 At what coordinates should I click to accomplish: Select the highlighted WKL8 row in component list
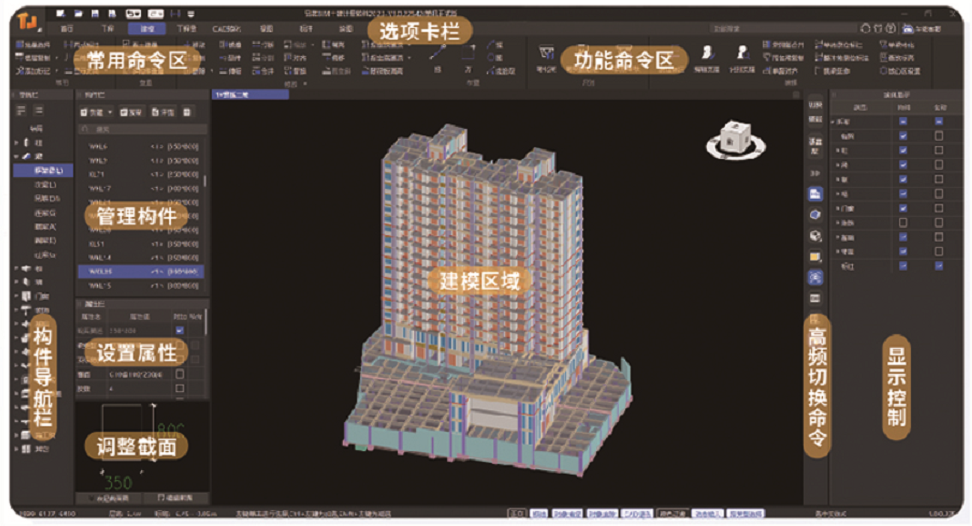click(138, 271)
